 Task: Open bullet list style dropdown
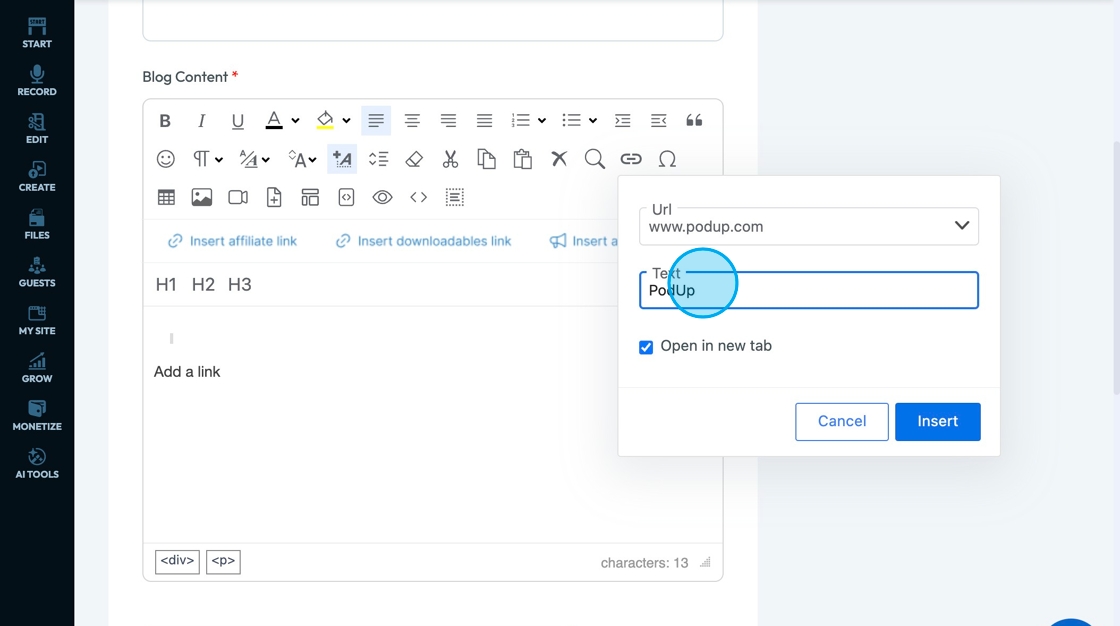pyautogui.click(x=593, y=121)
